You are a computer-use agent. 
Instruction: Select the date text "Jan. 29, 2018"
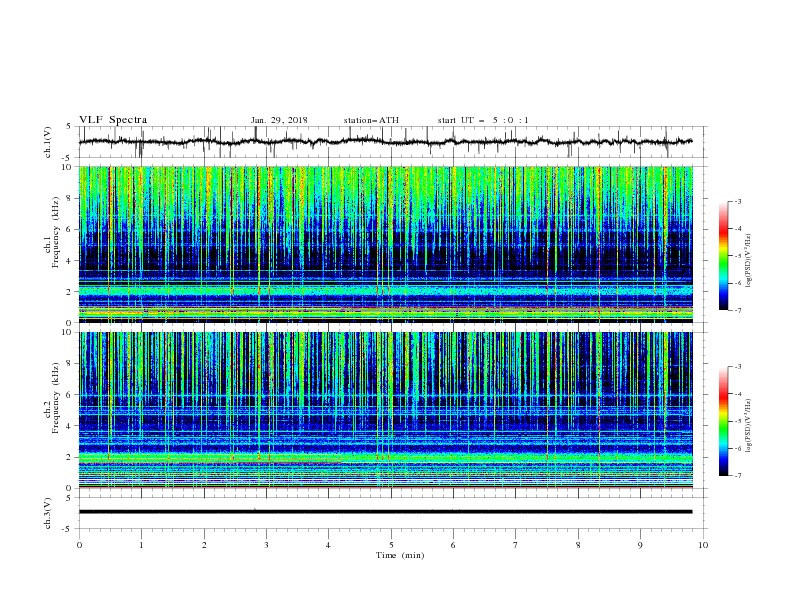[279, 120]
